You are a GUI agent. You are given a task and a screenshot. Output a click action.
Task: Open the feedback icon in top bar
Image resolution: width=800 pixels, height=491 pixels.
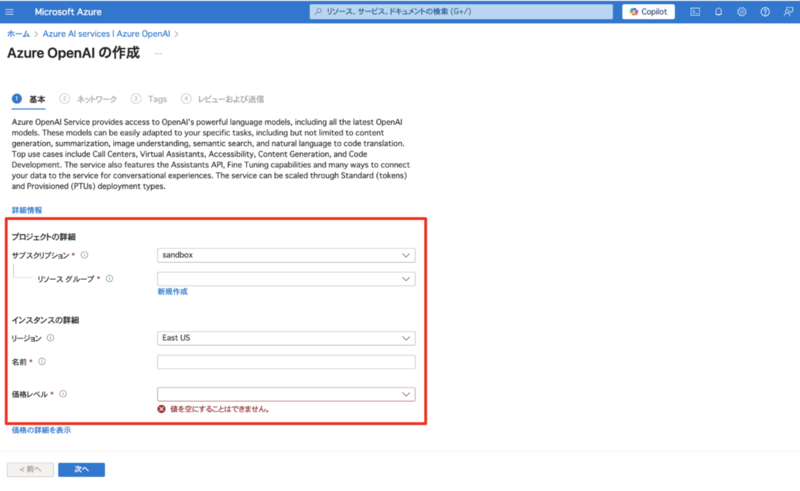tap(788, 12)
